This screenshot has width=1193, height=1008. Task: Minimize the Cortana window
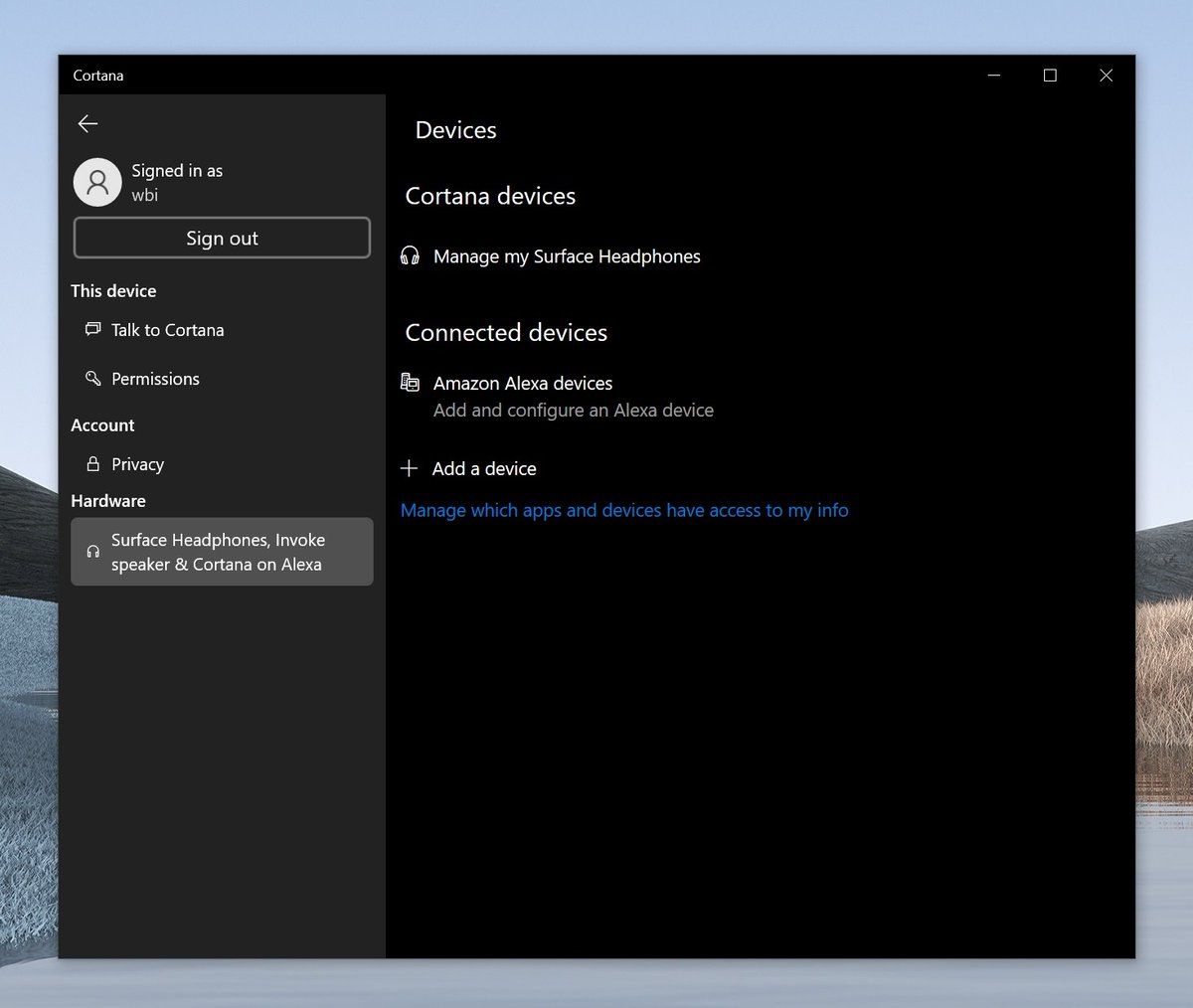[994, 76]
